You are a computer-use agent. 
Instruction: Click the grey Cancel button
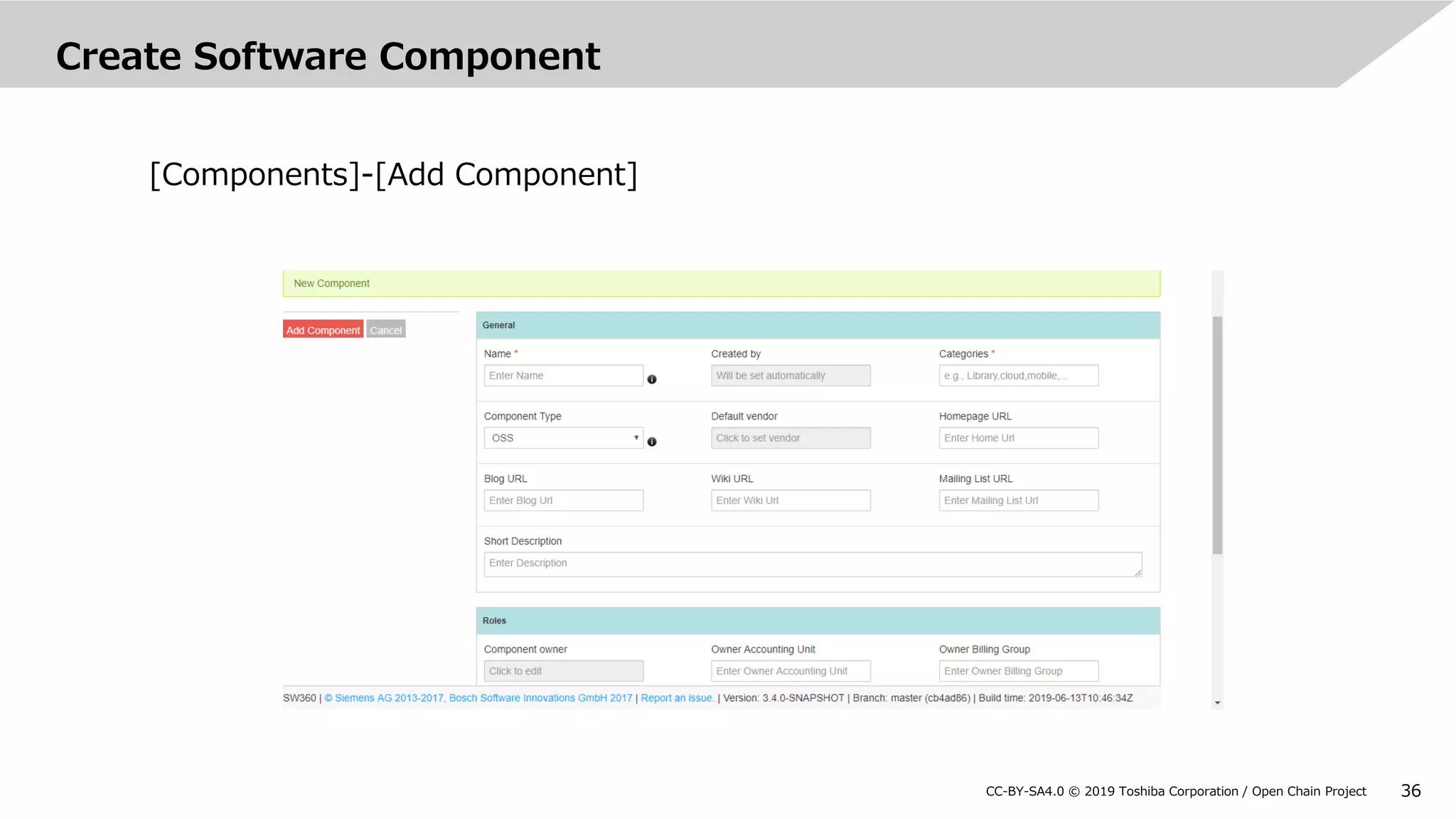[386, 330]
